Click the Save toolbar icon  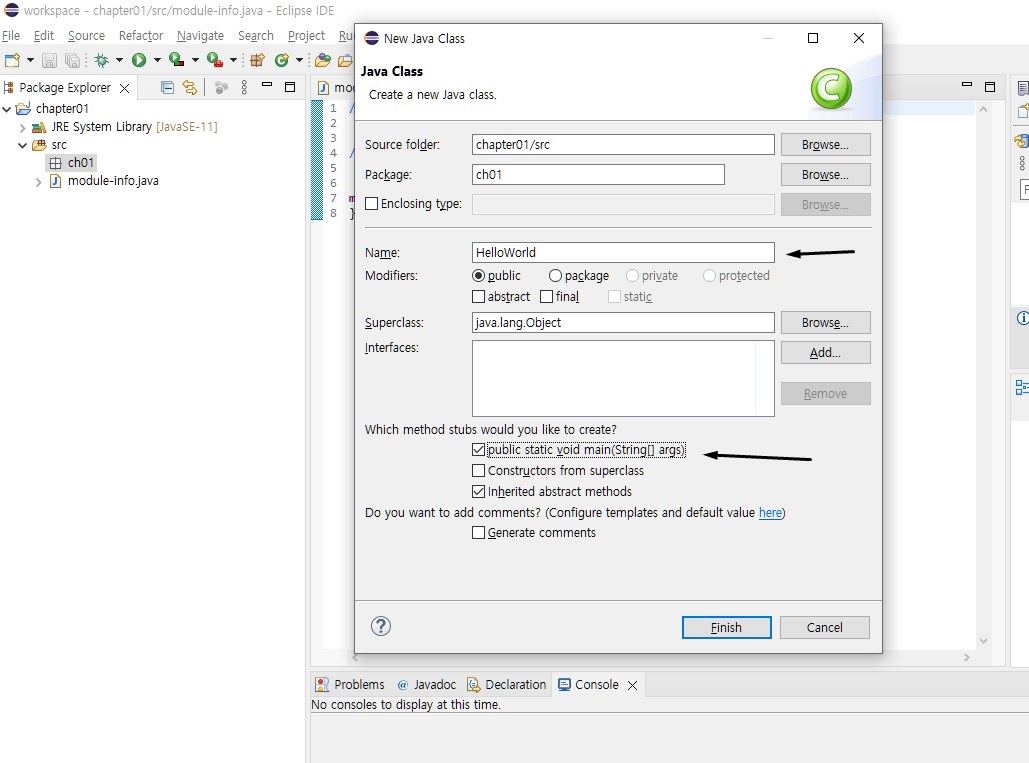tap(49, 60)
